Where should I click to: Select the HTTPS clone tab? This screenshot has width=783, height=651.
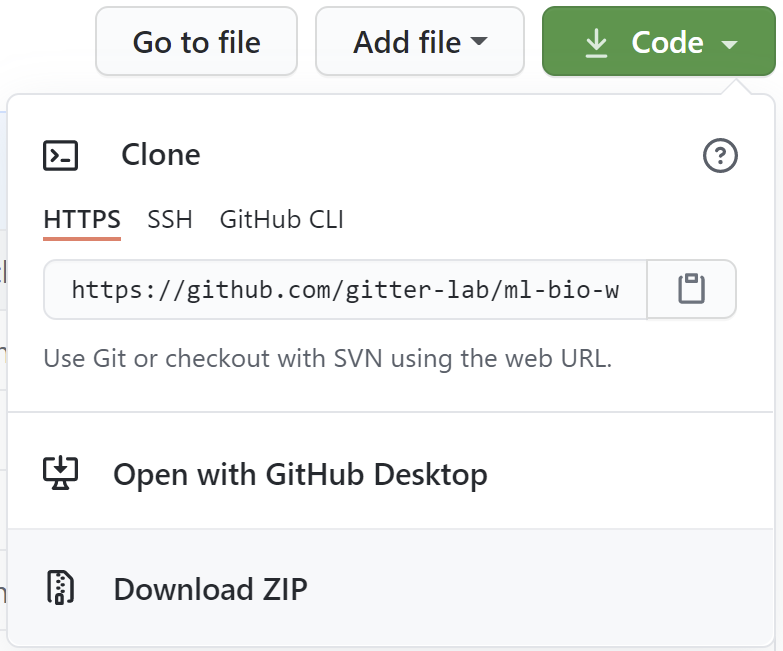[x=82, y=220]
